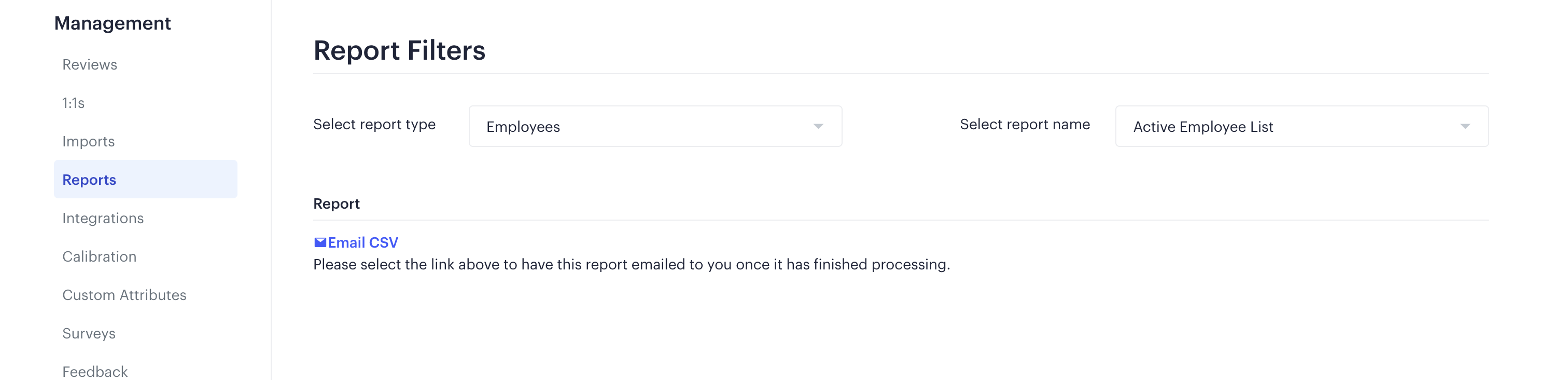The width and height of the screenshot is (1568, 380).
Task: Open the report type dropdown arrow
Action: click(818, 127)
